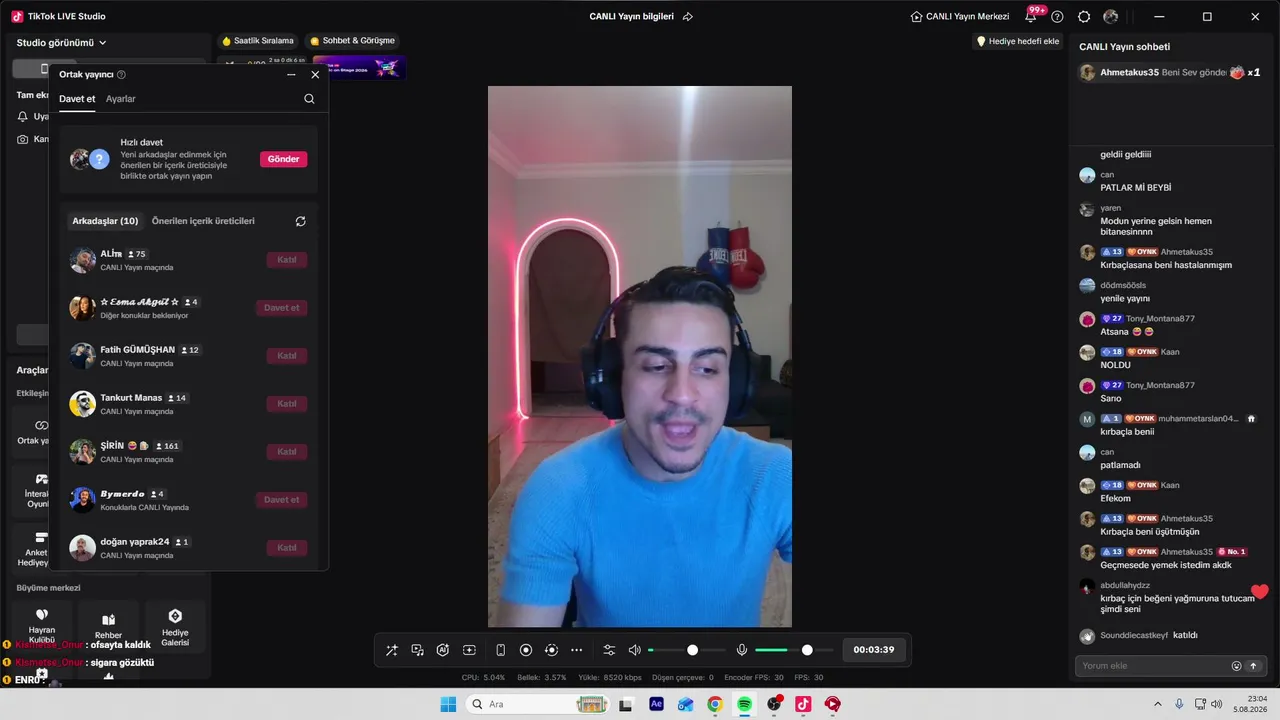
Task: Click the Windows taskbar search box
Action: click(539, 704)
